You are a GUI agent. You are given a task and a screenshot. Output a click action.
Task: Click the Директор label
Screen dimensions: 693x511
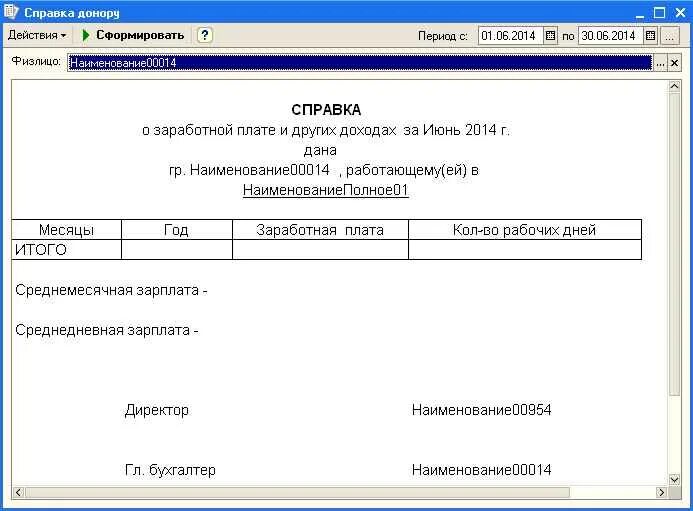pyautogui.click(x=157, y=410)
